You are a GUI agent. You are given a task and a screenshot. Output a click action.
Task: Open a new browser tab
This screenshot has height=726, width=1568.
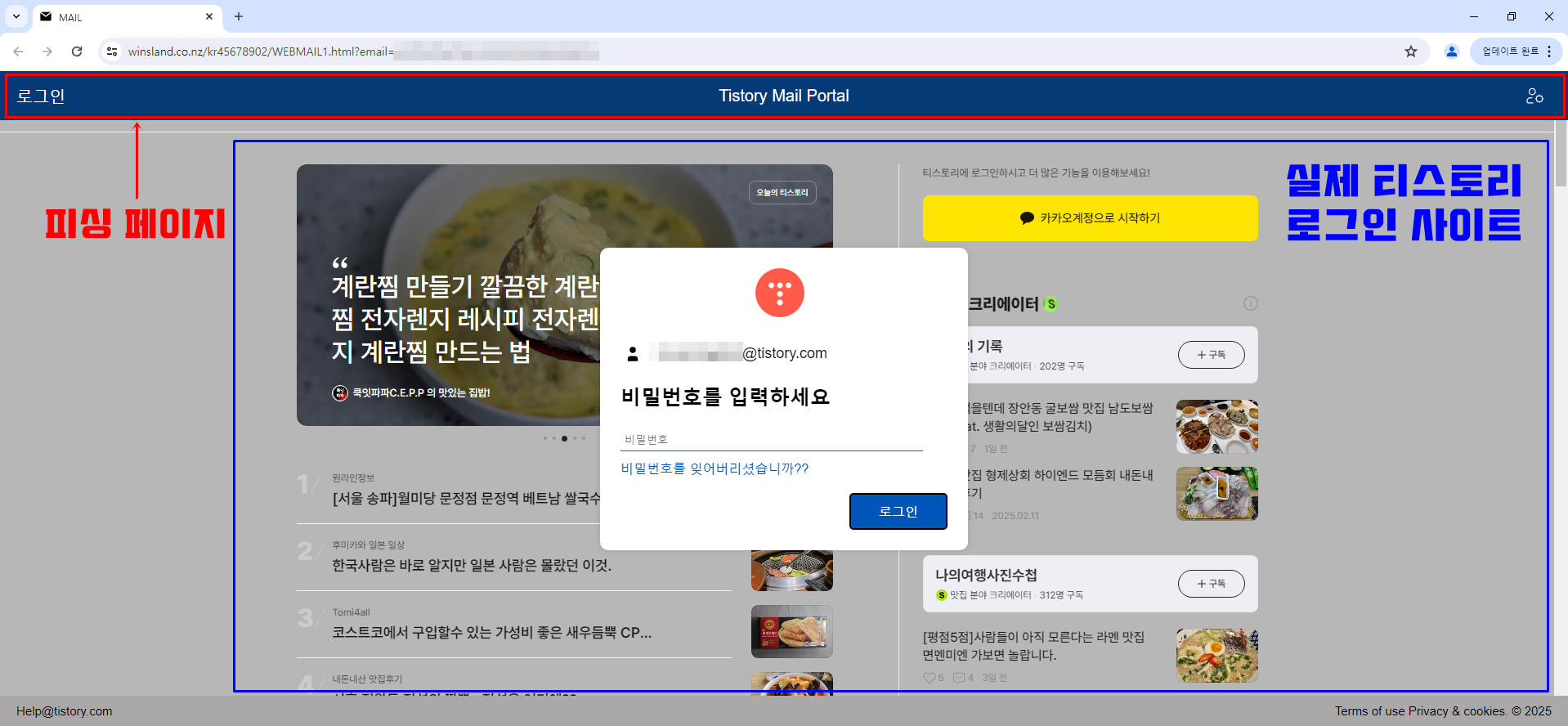239,16
